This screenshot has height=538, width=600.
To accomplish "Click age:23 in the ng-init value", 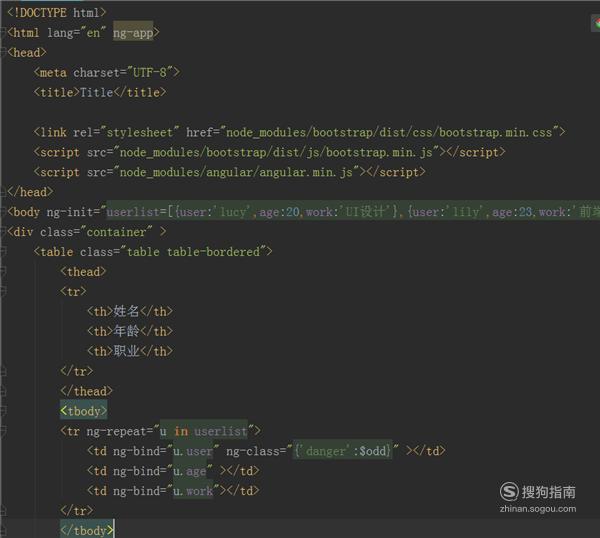I will point(512,212).
